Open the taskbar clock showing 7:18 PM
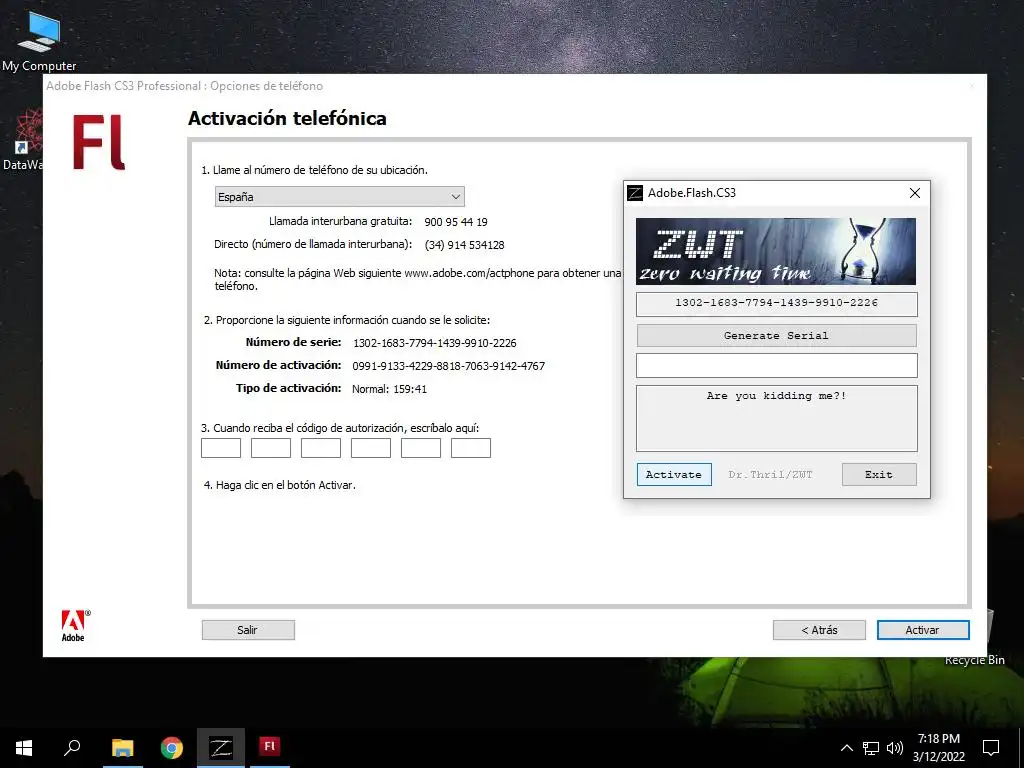 938,748
